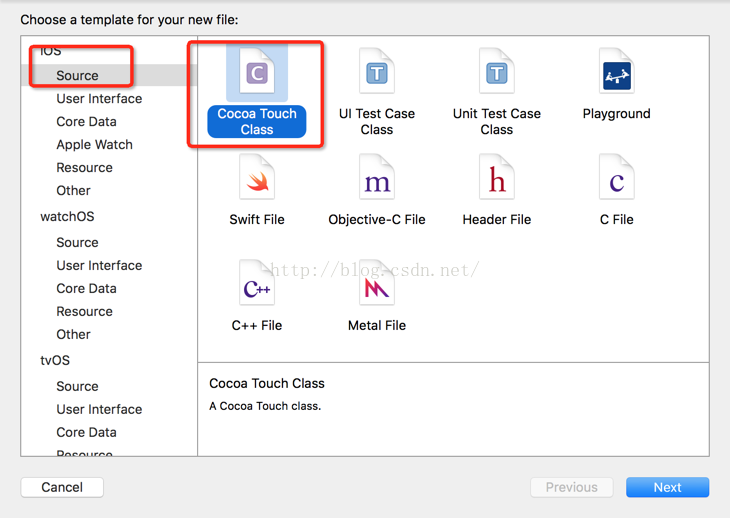Click the Next button
The width and height of the screenshot is (730, 518).
point(667,487)
